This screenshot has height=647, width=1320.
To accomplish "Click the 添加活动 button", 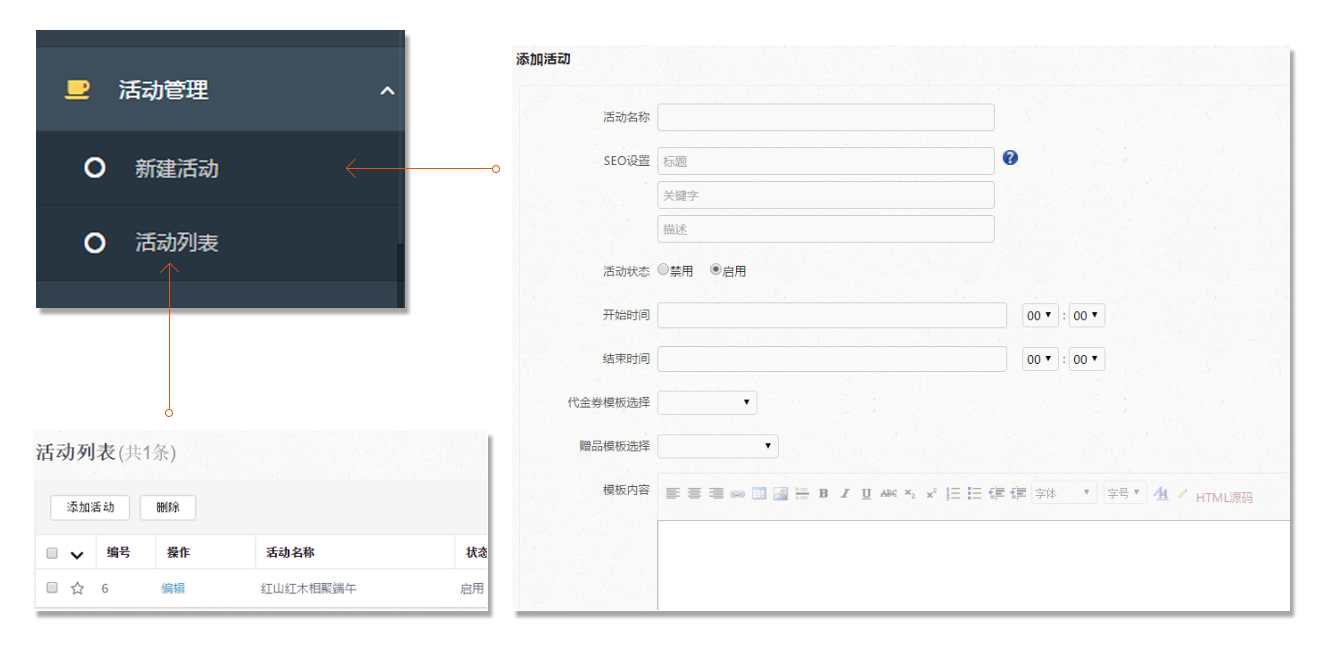I will (x=90, y=507).
